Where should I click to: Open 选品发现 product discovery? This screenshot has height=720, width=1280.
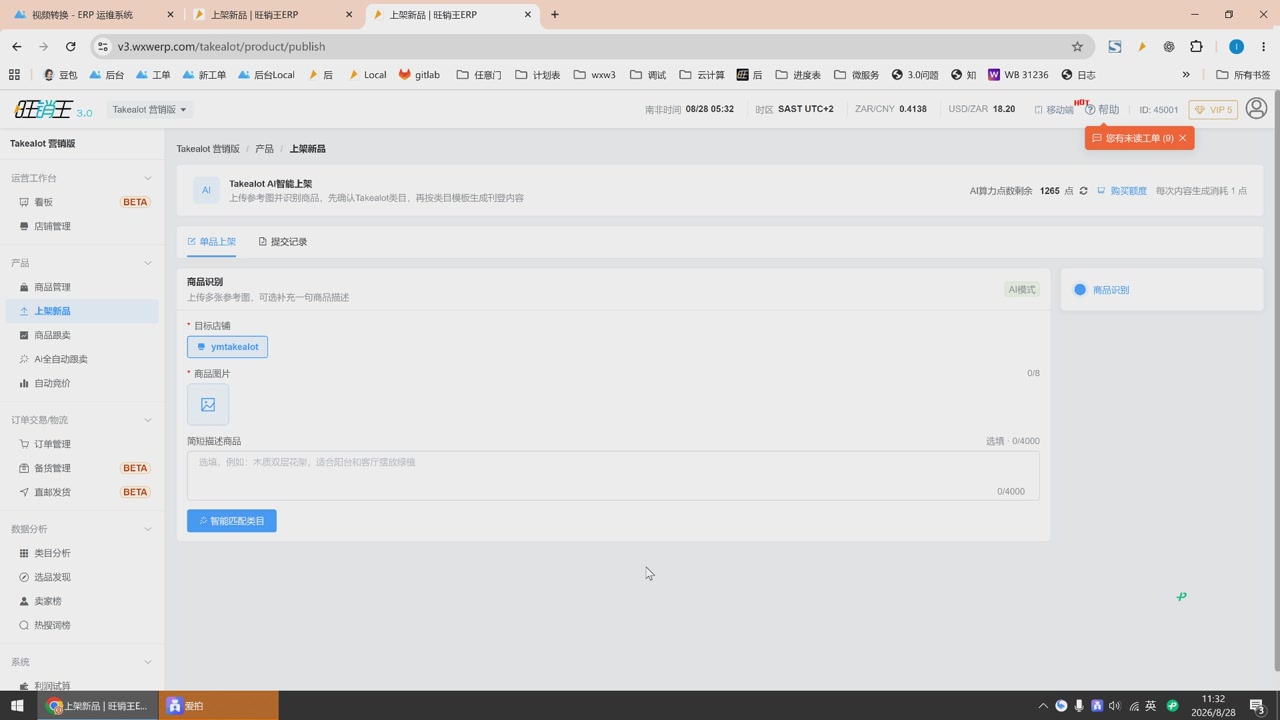click(82, 577)
